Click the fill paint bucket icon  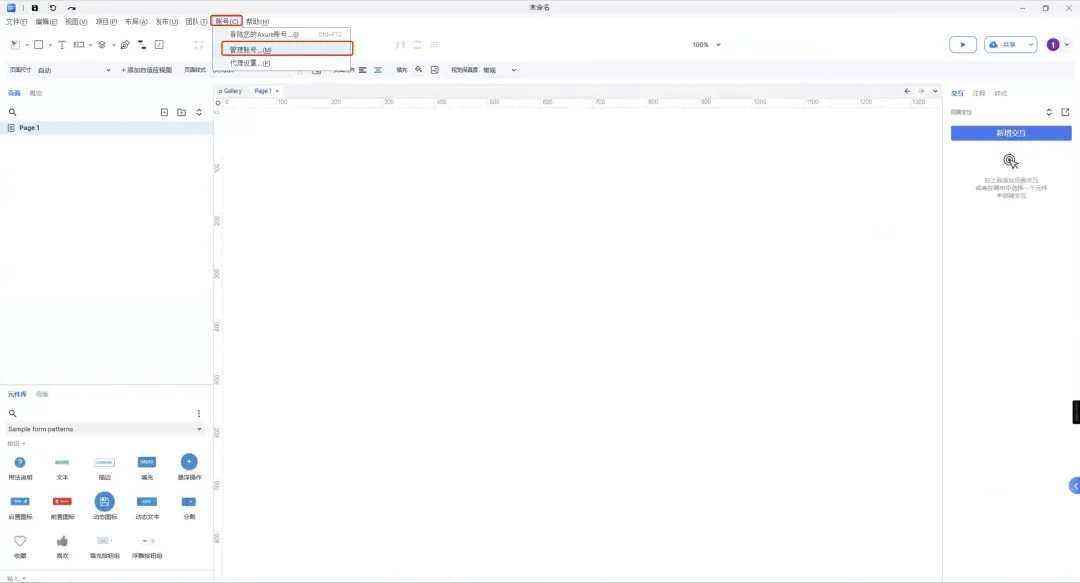tap(418, 70)
